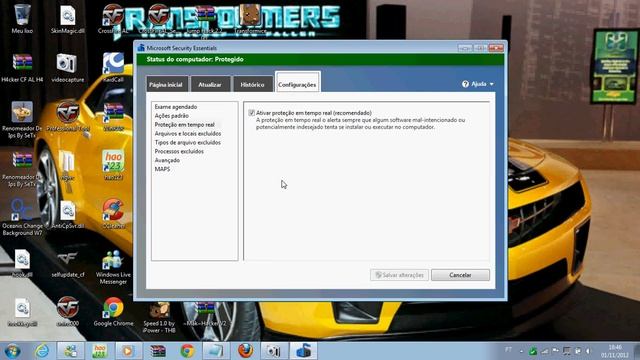The width and height of the screenshot is (640, 360).
Task: Click the taskbar clock
Action: click(x=615, y=351)
